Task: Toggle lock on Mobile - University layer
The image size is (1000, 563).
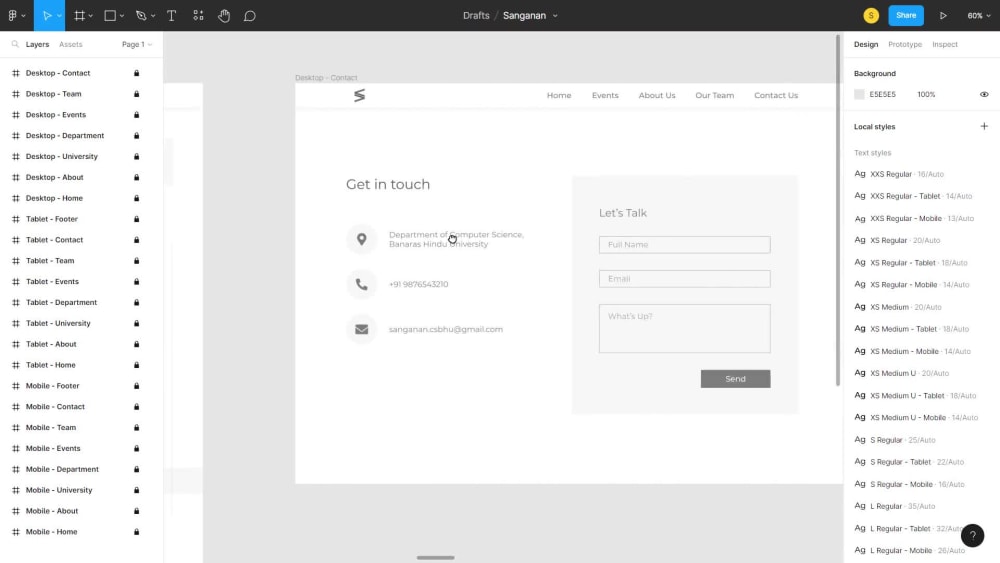Action: tap(136, 490)
